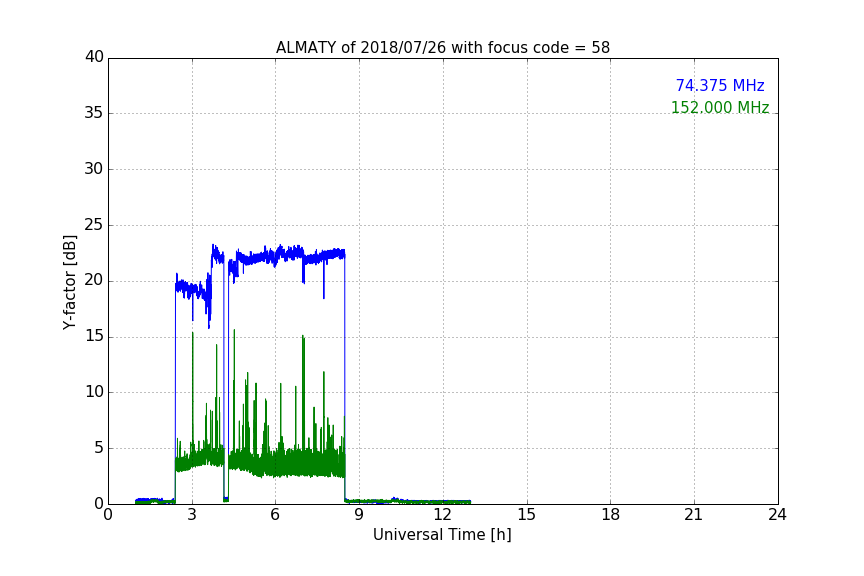Click the plot title 'ALMATY of 2018/07/26 with focus code = 58'
The height and width of the screenshot is (576, 864).
pos(442,48)
